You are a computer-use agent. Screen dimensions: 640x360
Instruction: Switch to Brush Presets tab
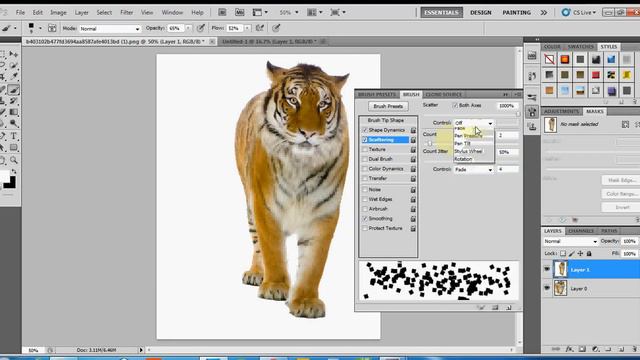pyautogui.click(x=377, y=94)
